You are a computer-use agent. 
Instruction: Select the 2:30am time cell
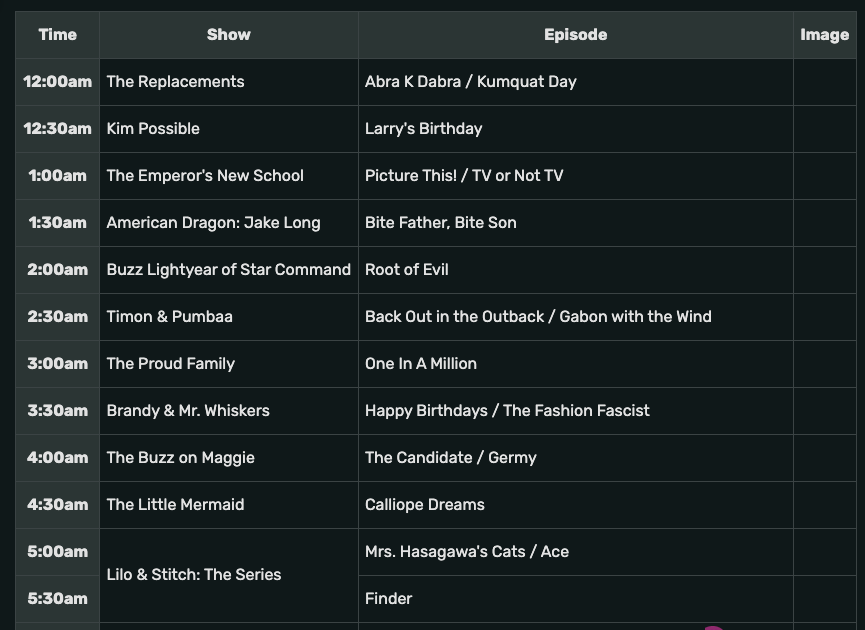[57, 316]
